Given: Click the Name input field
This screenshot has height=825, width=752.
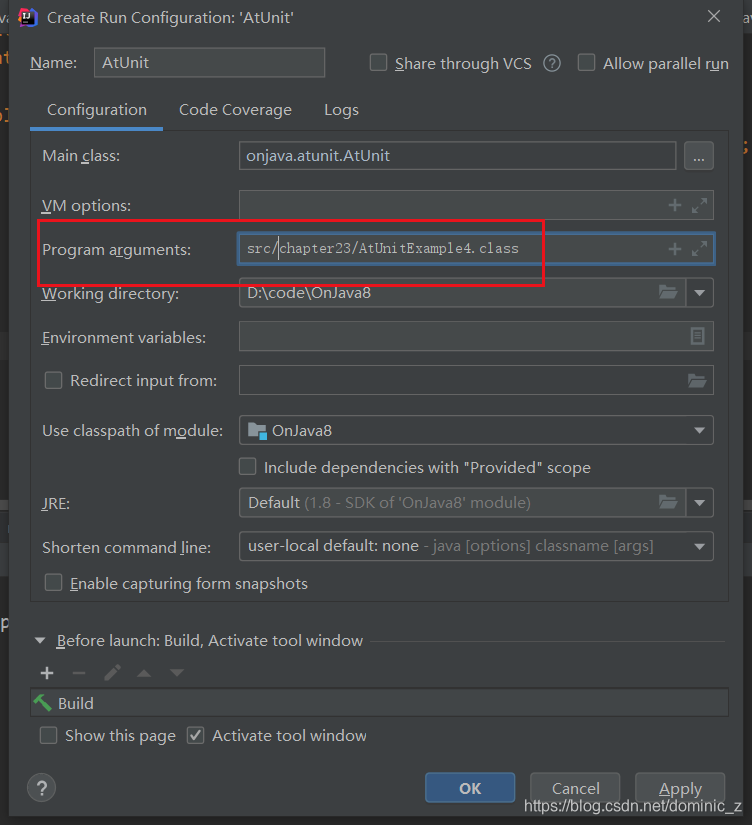Looking at the screenshot, I should tap(209, 63).
